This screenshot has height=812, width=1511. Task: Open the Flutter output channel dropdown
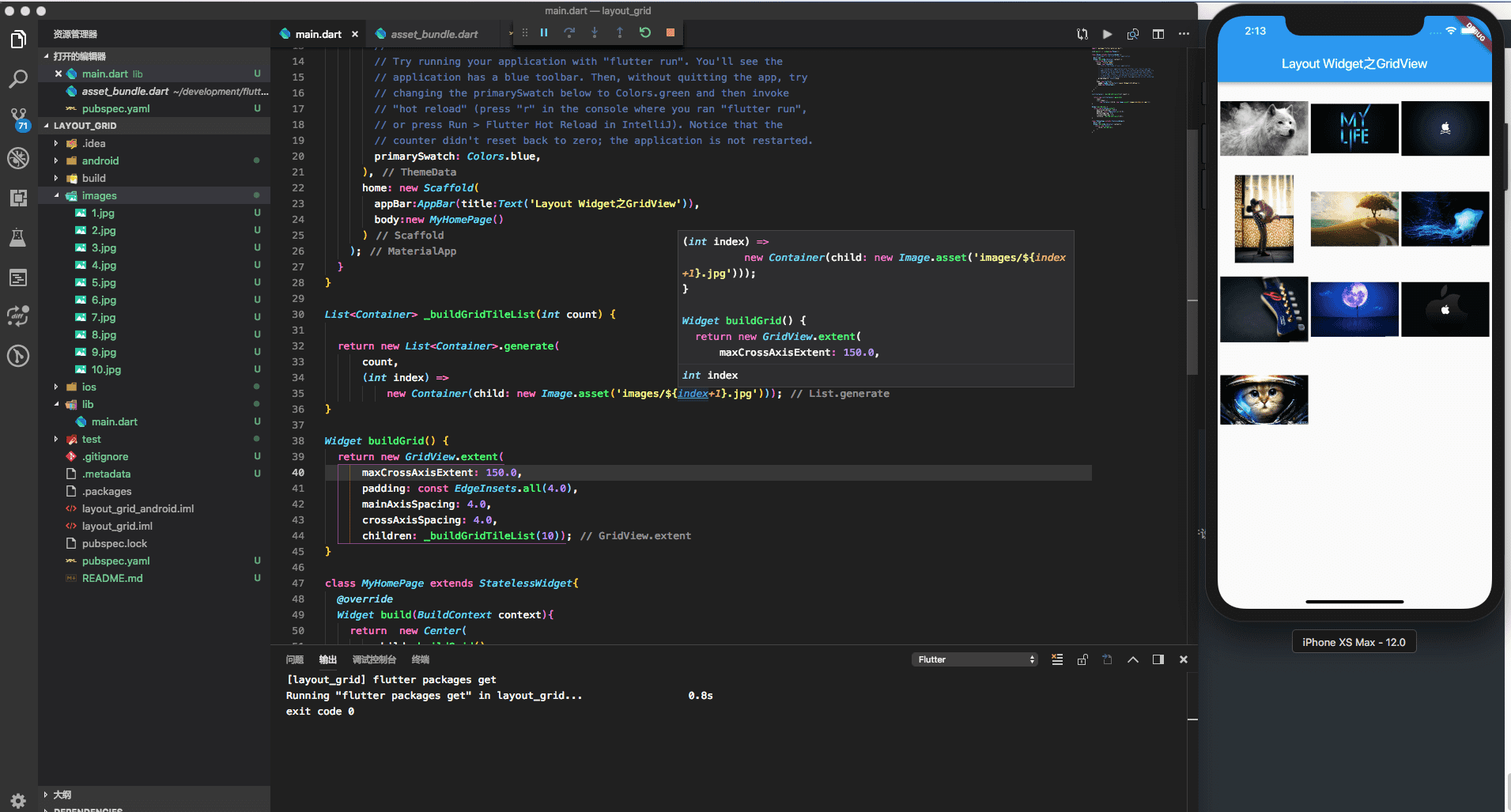(976, 659)
